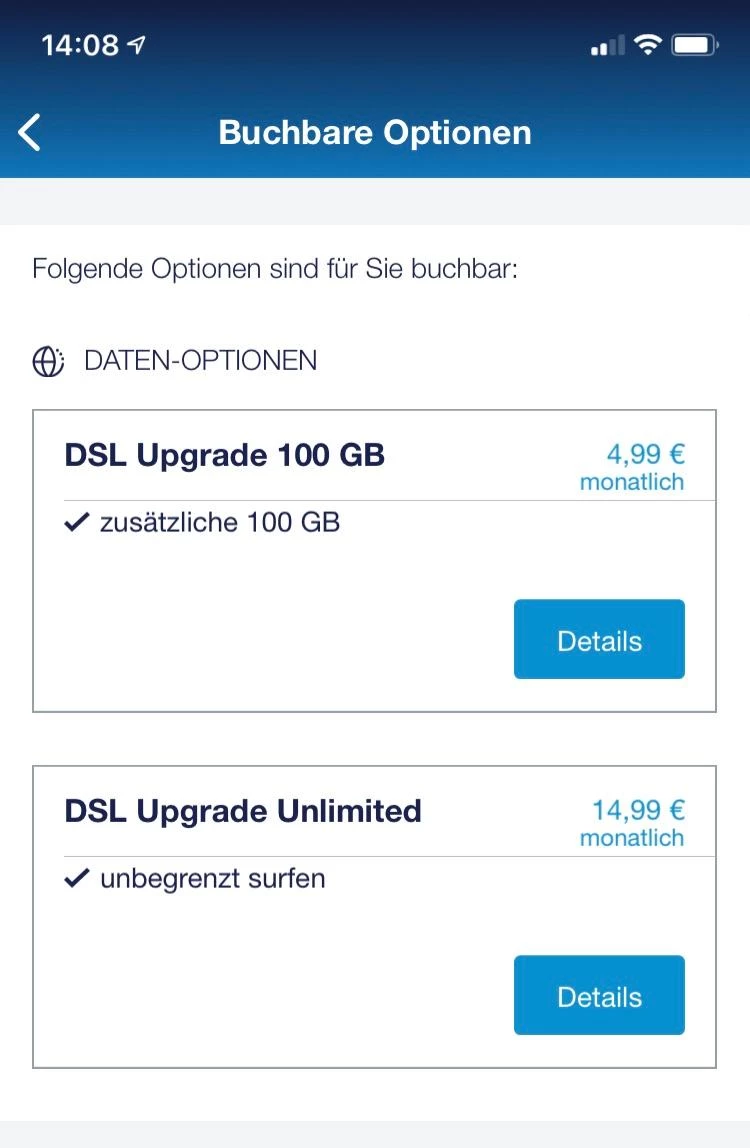
Task: Click the unbegrenzt surfen feature text
Action: pos(213,879)
